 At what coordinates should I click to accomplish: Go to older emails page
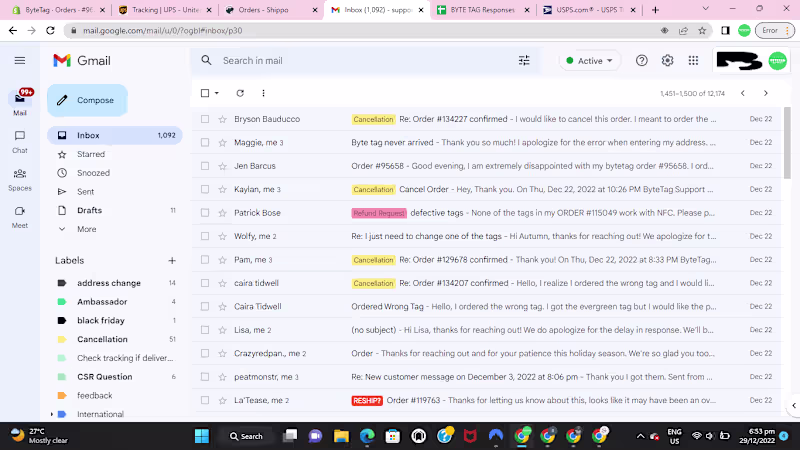[x=766, y=93]
